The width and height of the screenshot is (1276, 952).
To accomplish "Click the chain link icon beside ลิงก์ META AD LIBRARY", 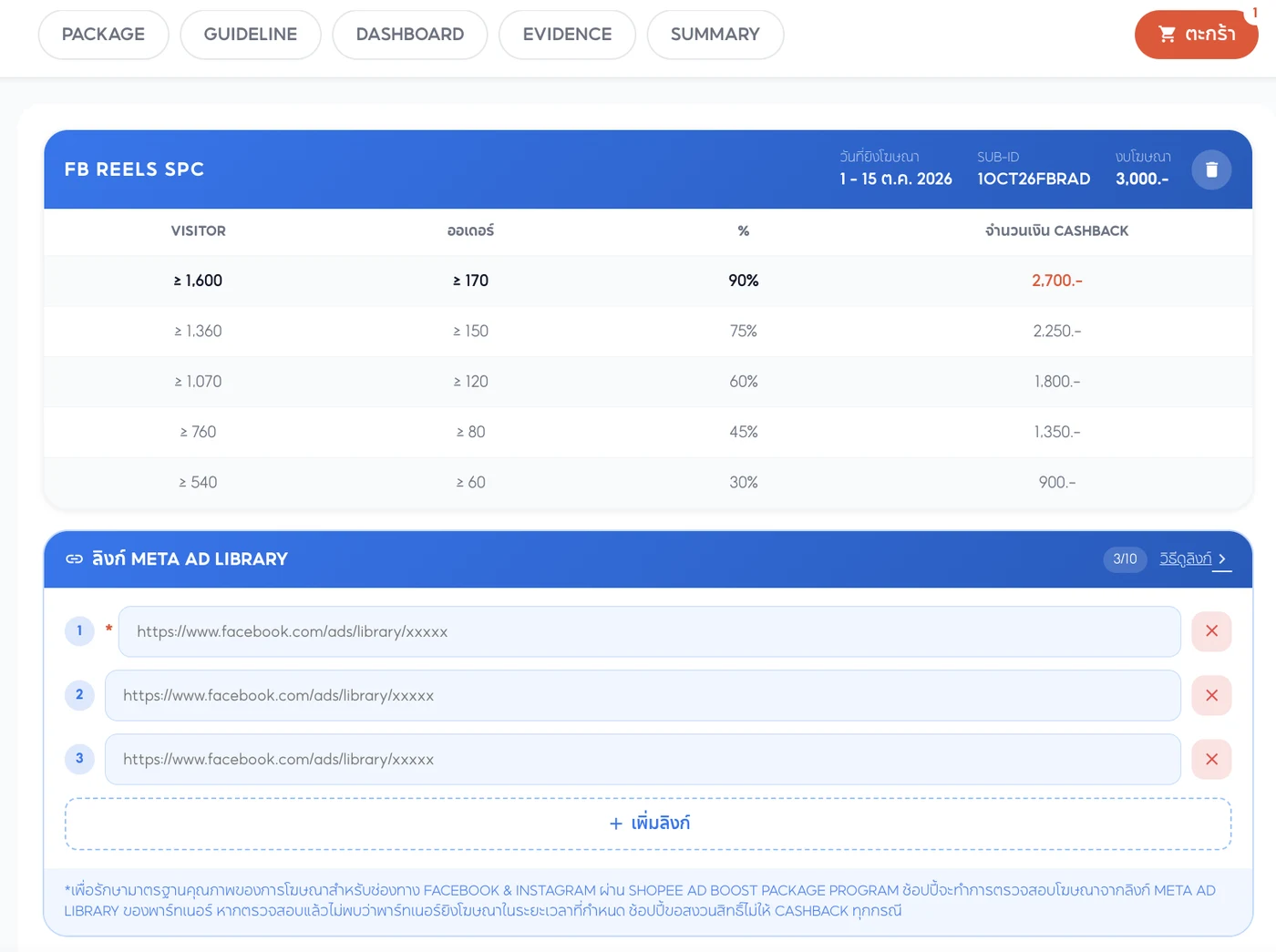I will (75, 558).
